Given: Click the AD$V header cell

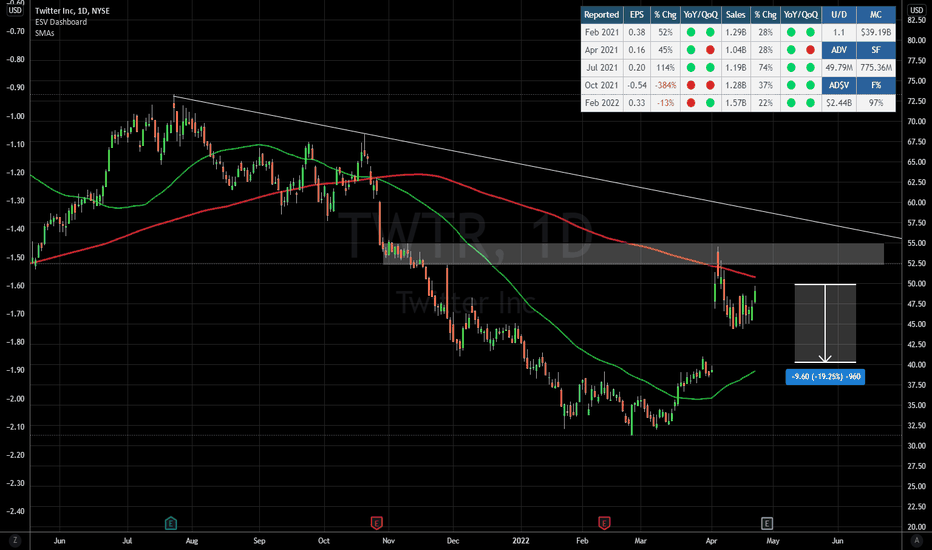Looking at the screenshot, I should coord(839,85).
